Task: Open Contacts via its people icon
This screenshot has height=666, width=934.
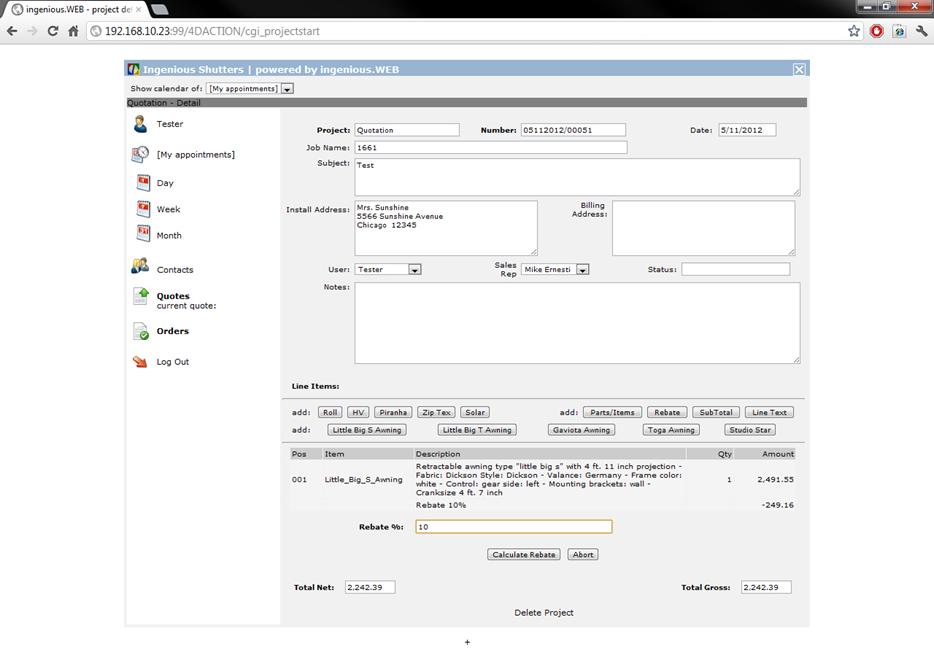Action: (140, 268)
